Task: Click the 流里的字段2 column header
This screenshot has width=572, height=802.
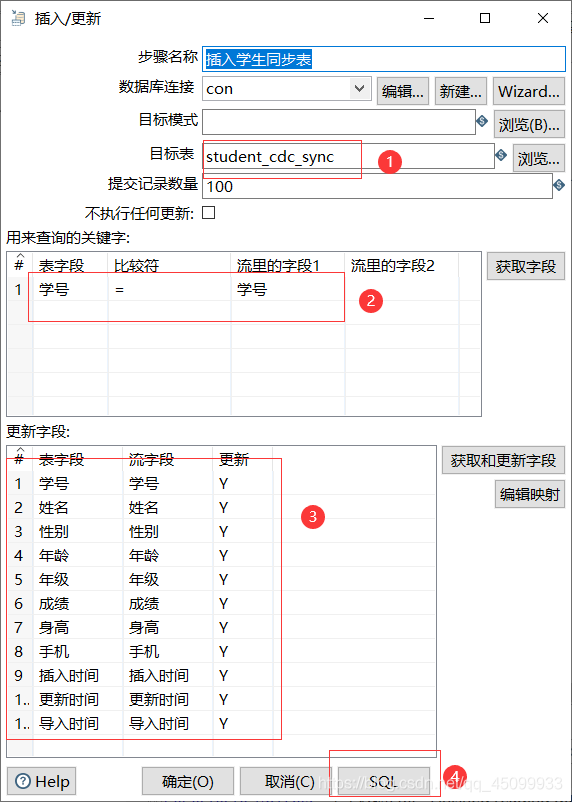Action: point(402,265)
